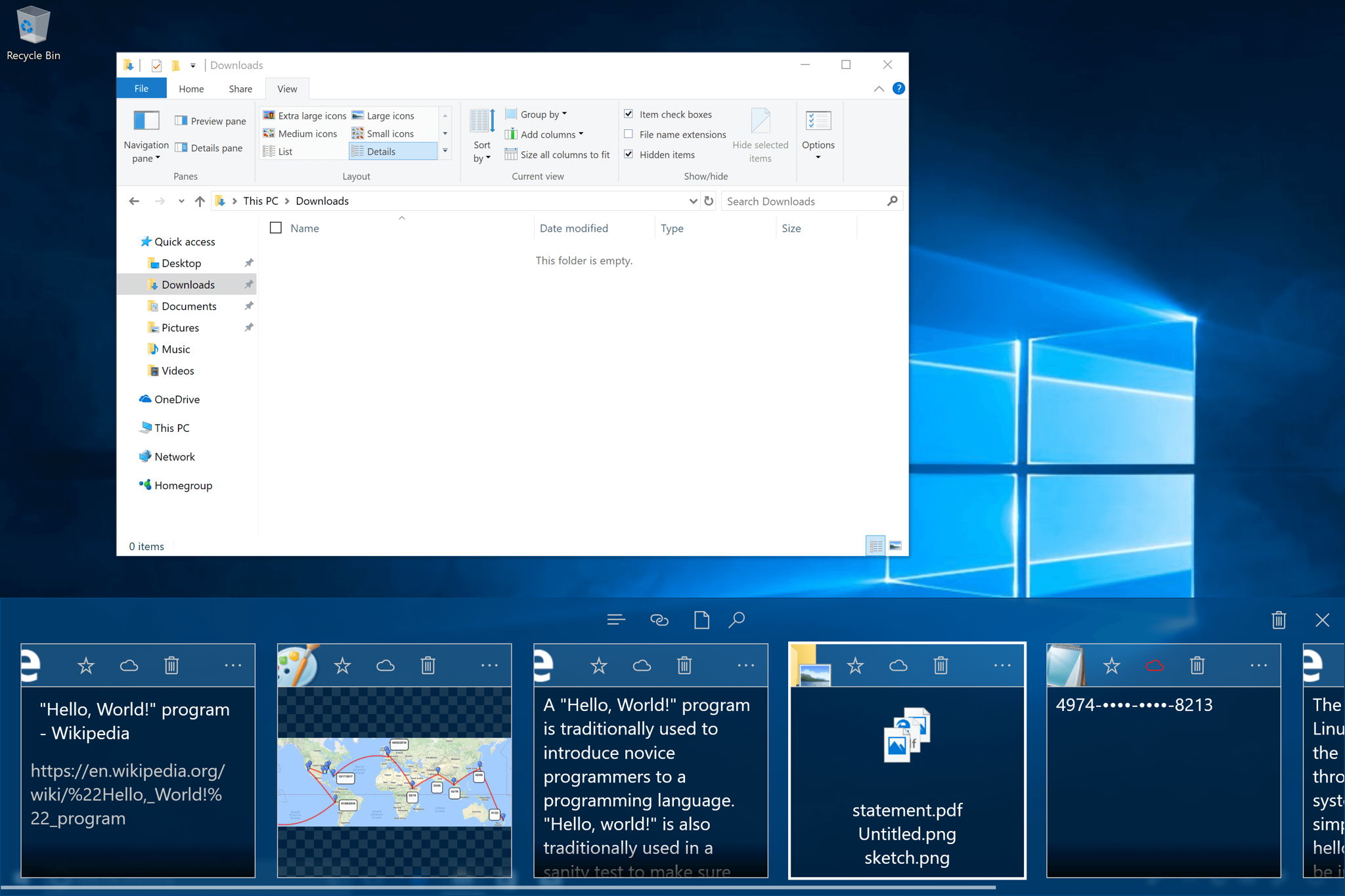This screenshot has width=1345, height=896.
Task: Close the clipboard manager panel
Action: click(1322, 620)
